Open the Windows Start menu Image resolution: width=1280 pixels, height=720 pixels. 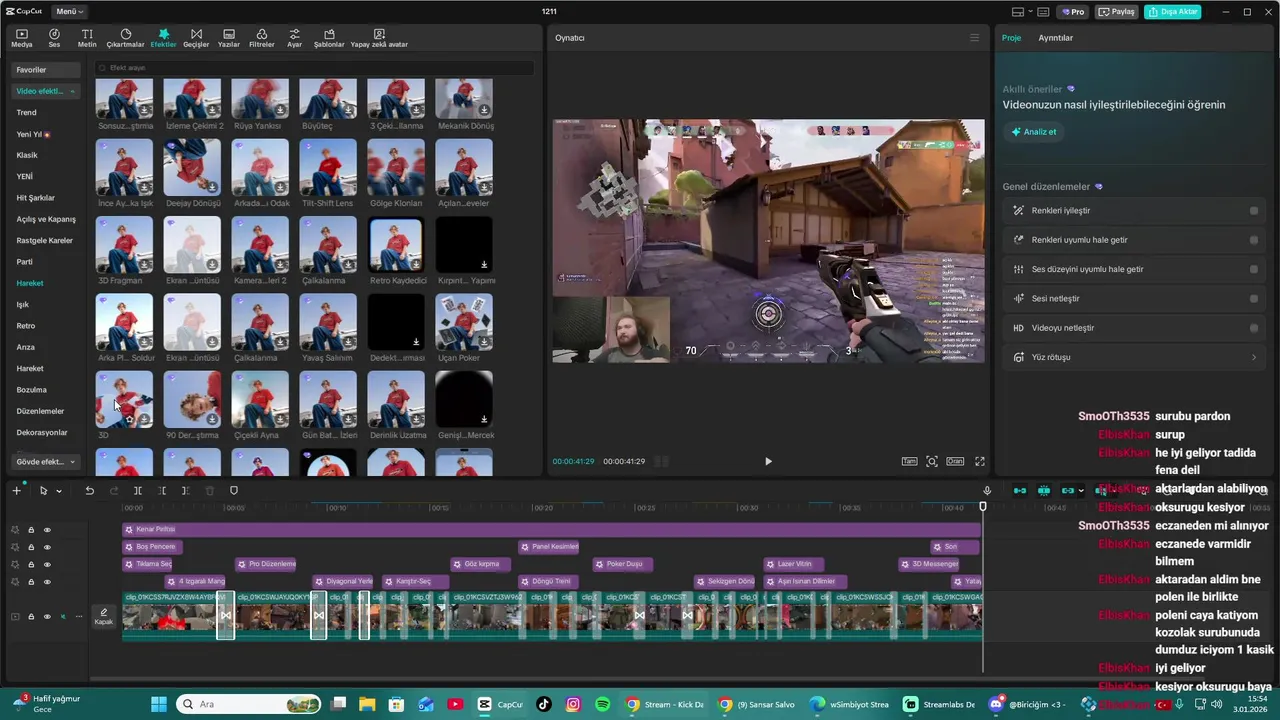click(x=159, y=704)
